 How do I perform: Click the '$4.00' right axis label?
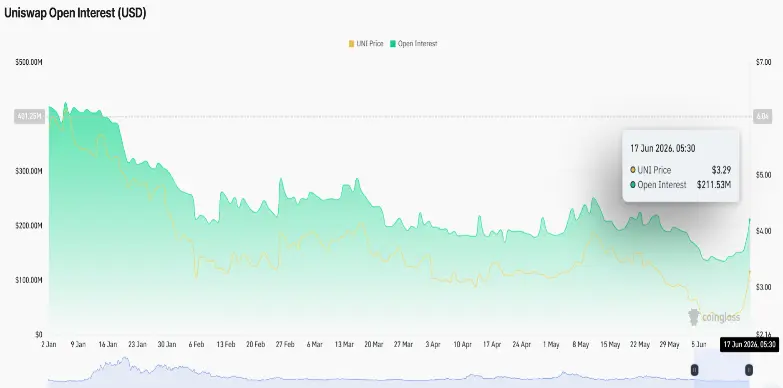764,231
